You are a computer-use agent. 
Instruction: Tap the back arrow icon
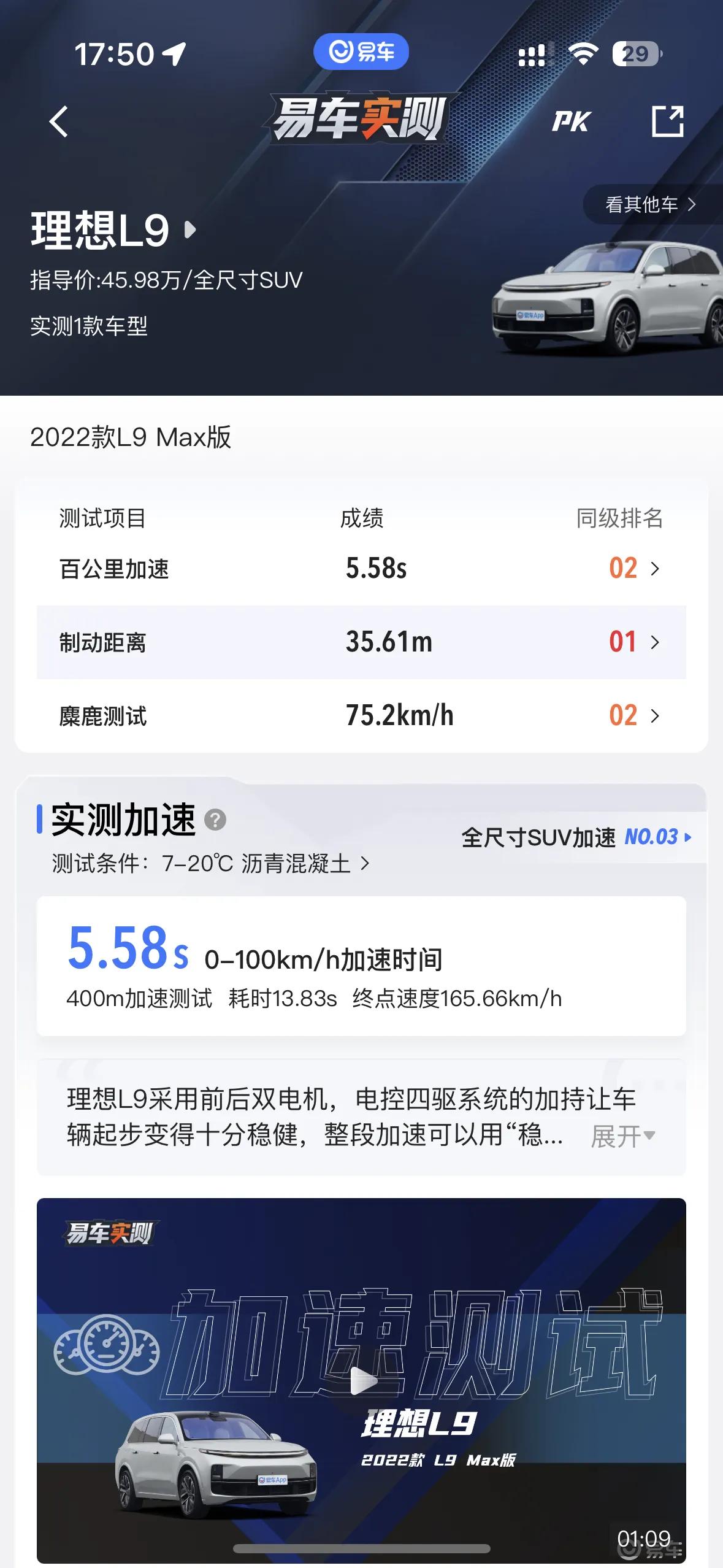click(x=58, y=121)
